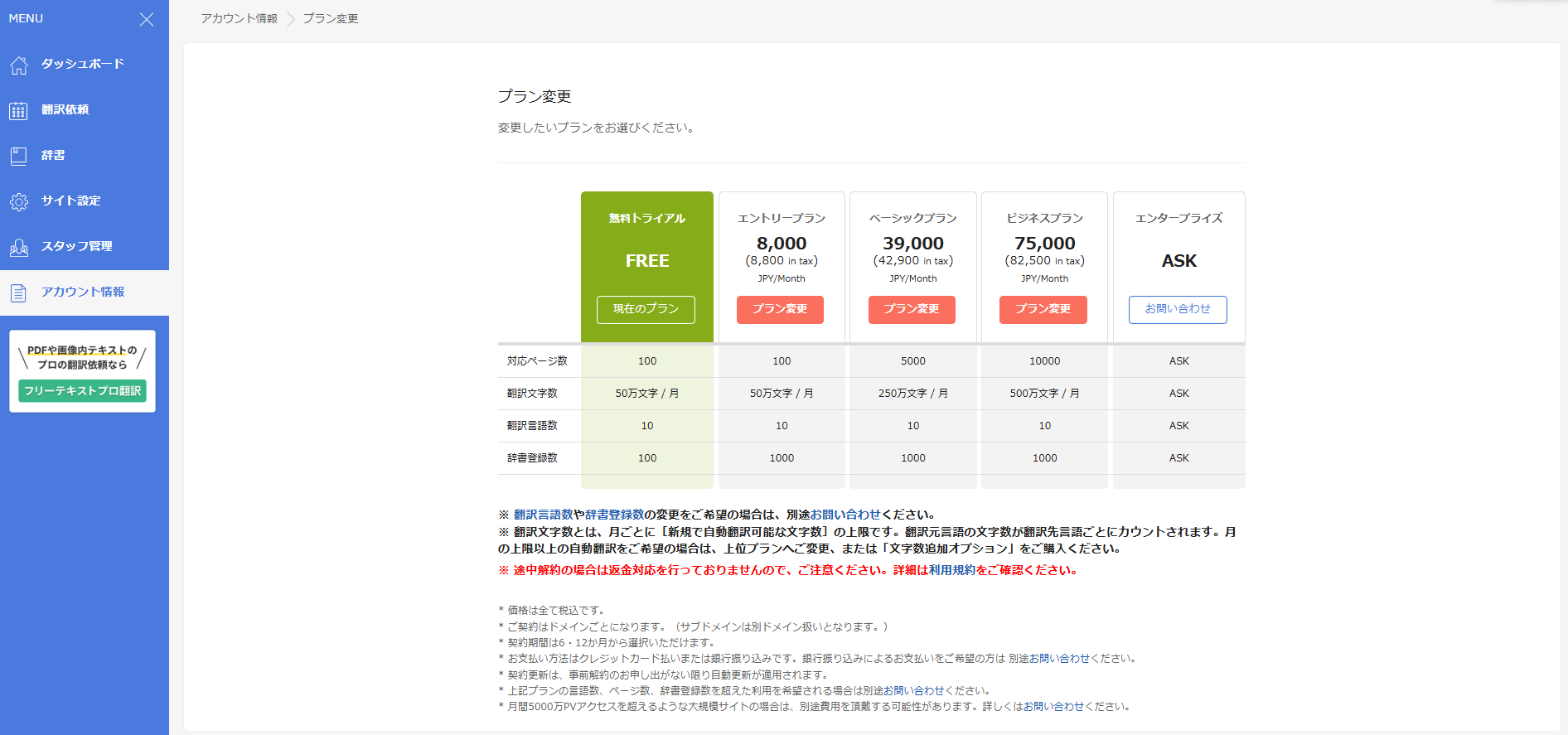Viewport: 1568px width, 735px height.
Task: Click エンタープライズ heading
Action: [x=1179, y=218]
